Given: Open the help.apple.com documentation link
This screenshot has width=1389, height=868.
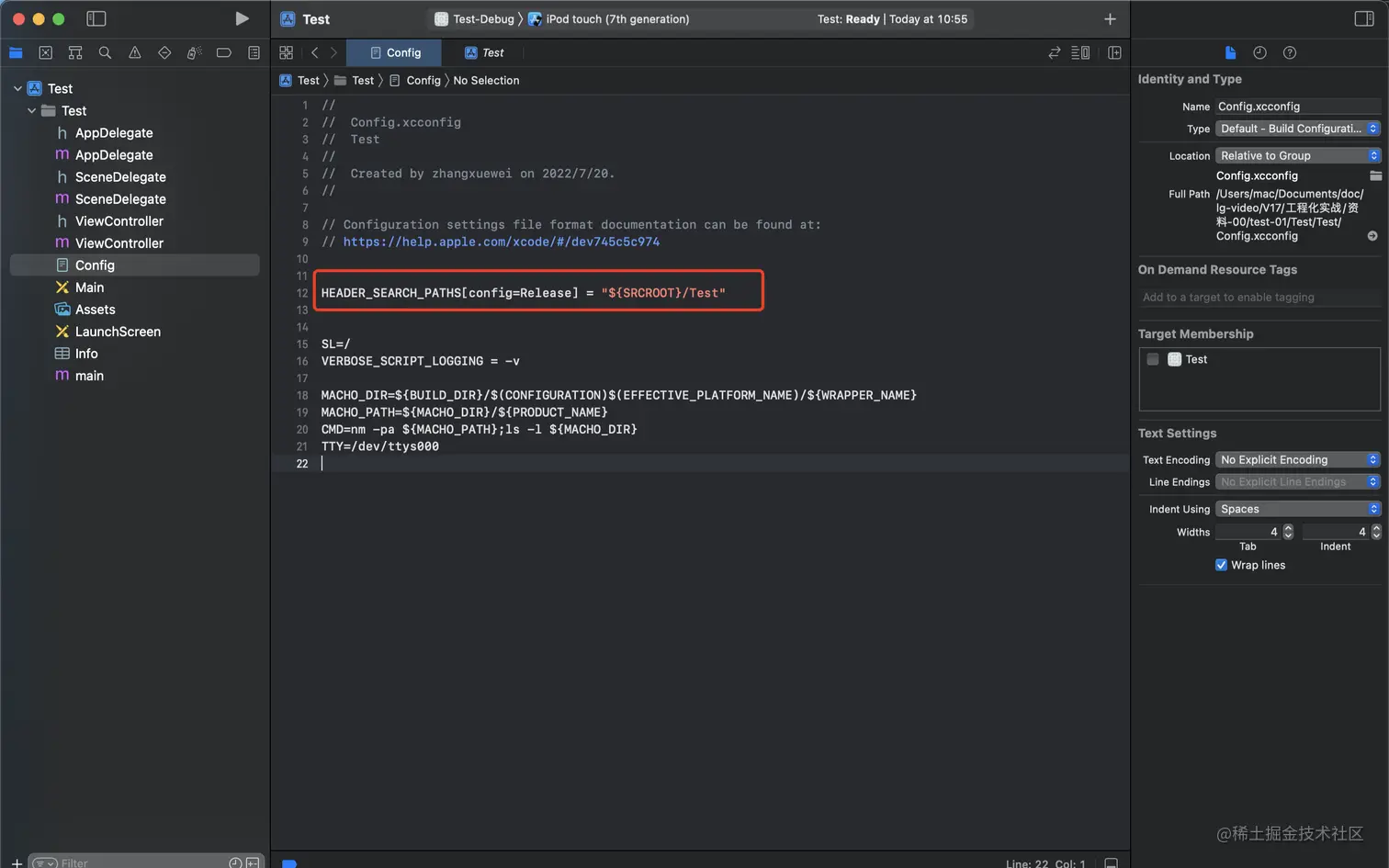Looking at the screenshot, I should (502, 242).
